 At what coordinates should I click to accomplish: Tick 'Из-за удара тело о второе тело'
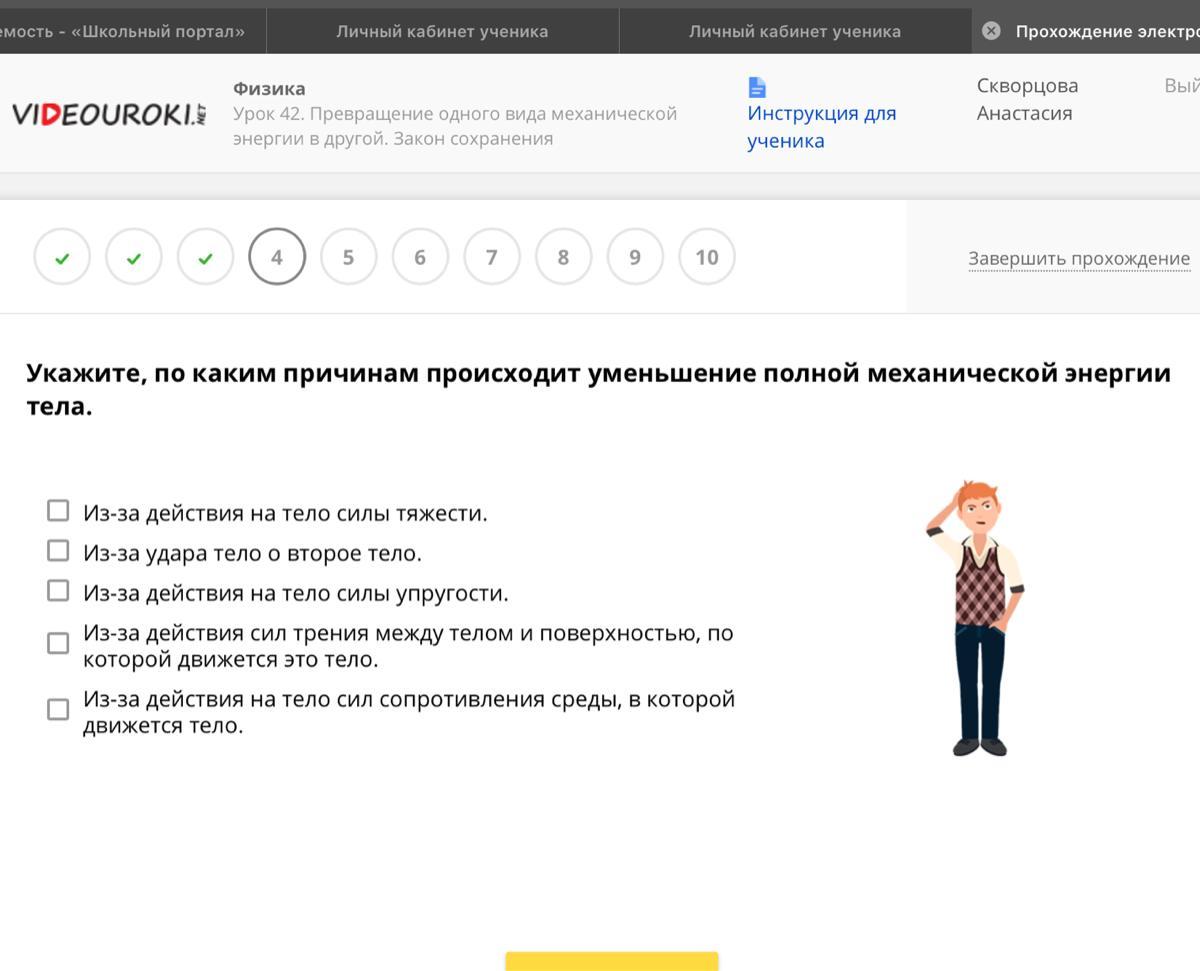(58, 551)
